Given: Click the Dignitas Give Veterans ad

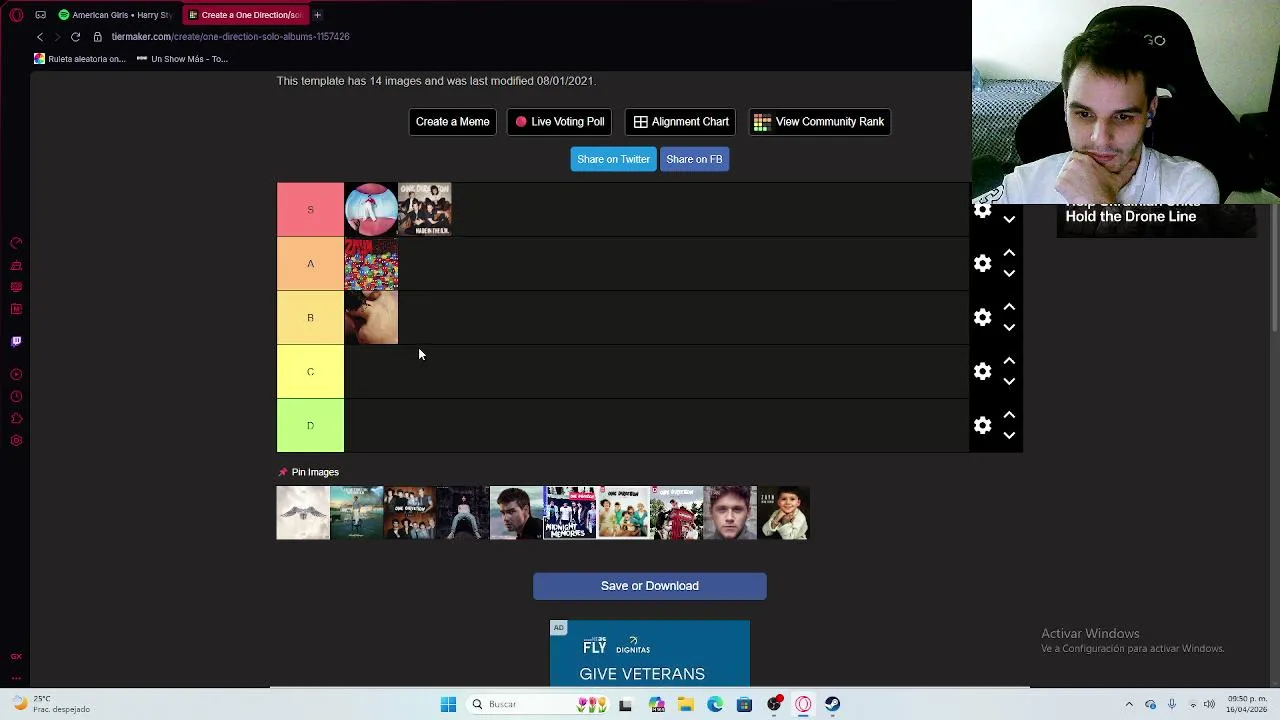Looking at the screenshot, I should tap(650, 654).
